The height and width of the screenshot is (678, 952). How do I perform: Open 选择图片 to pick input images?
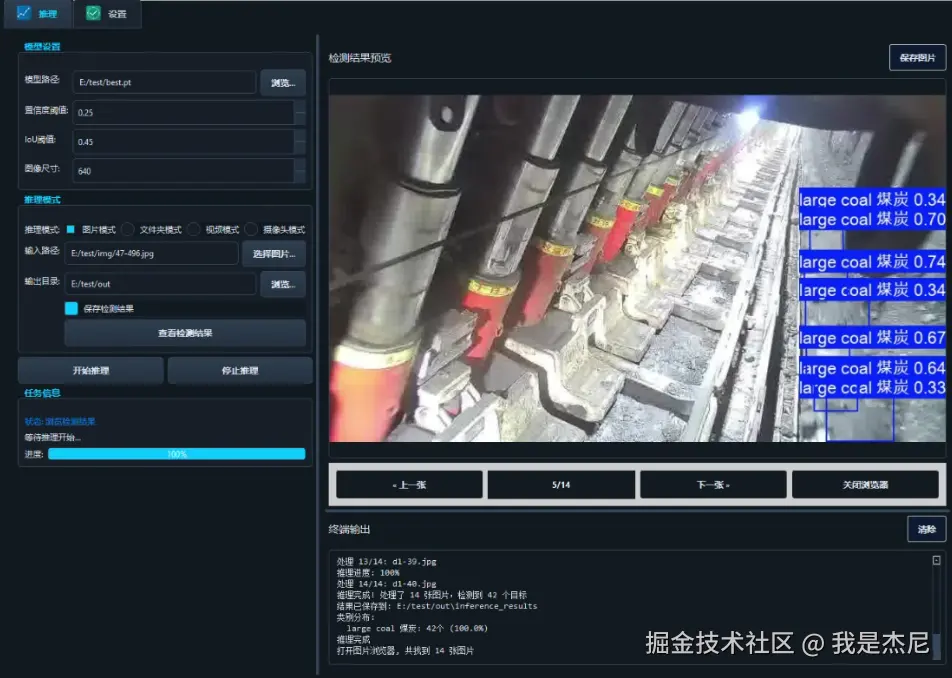coord(275,253)
